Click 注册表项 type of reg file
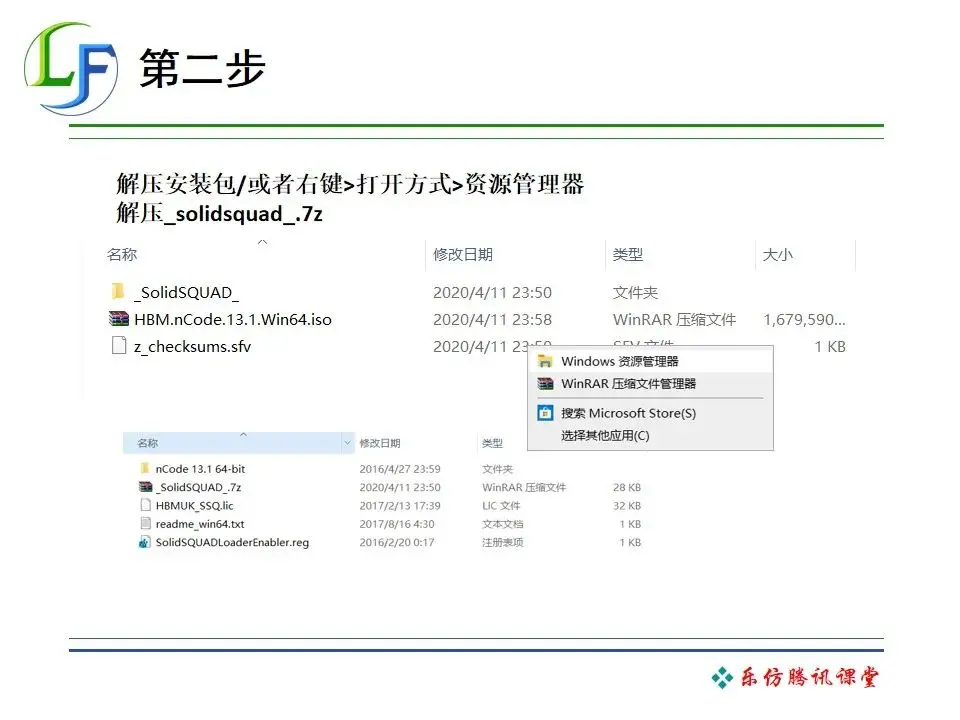Image resolution: width=960 pixels, height=720 pixels. pyautogui.click(x=503, y=542)
